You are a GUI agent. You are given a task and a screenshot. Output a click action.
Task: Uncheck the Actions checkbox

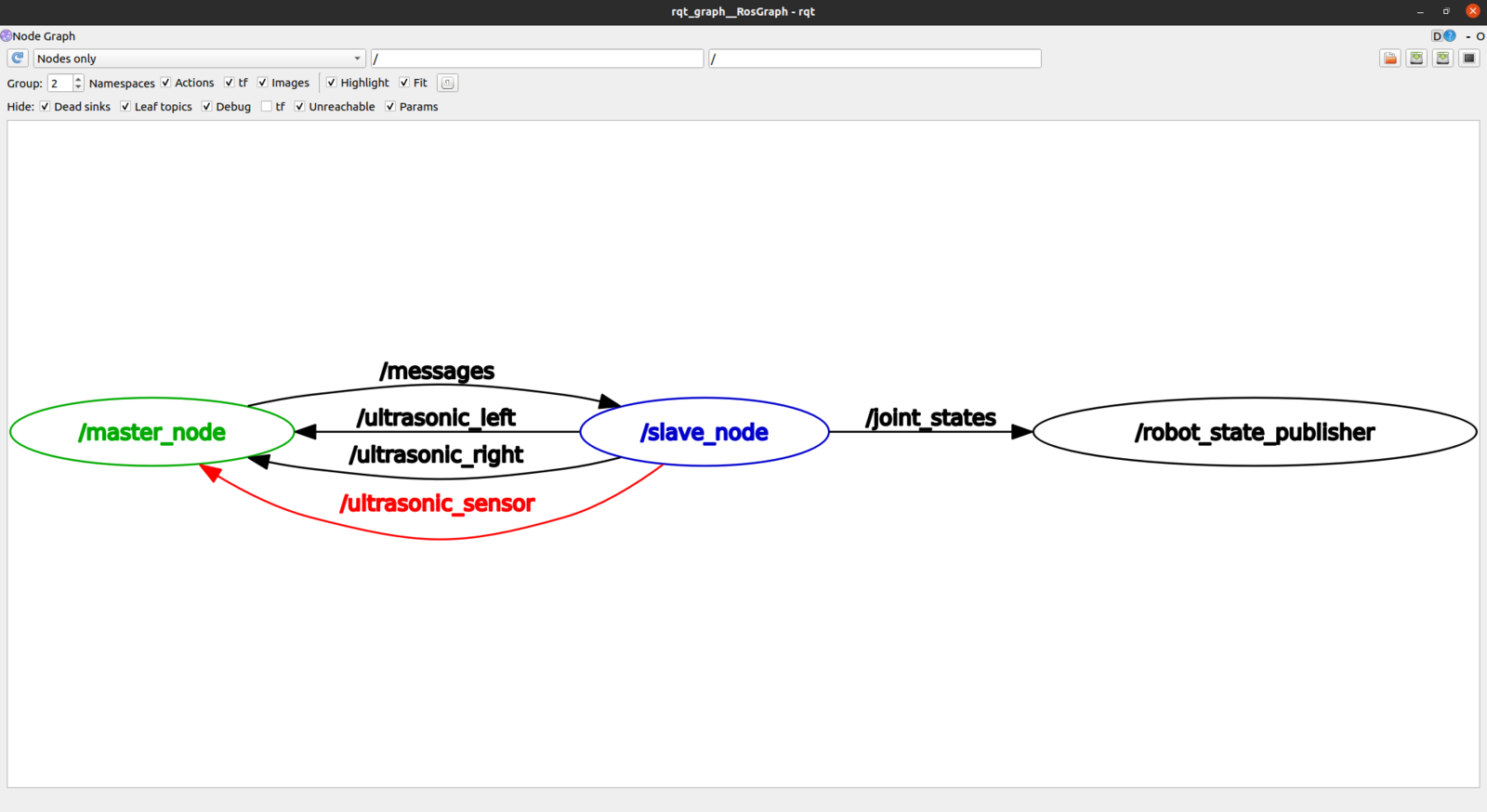[166, 83]
